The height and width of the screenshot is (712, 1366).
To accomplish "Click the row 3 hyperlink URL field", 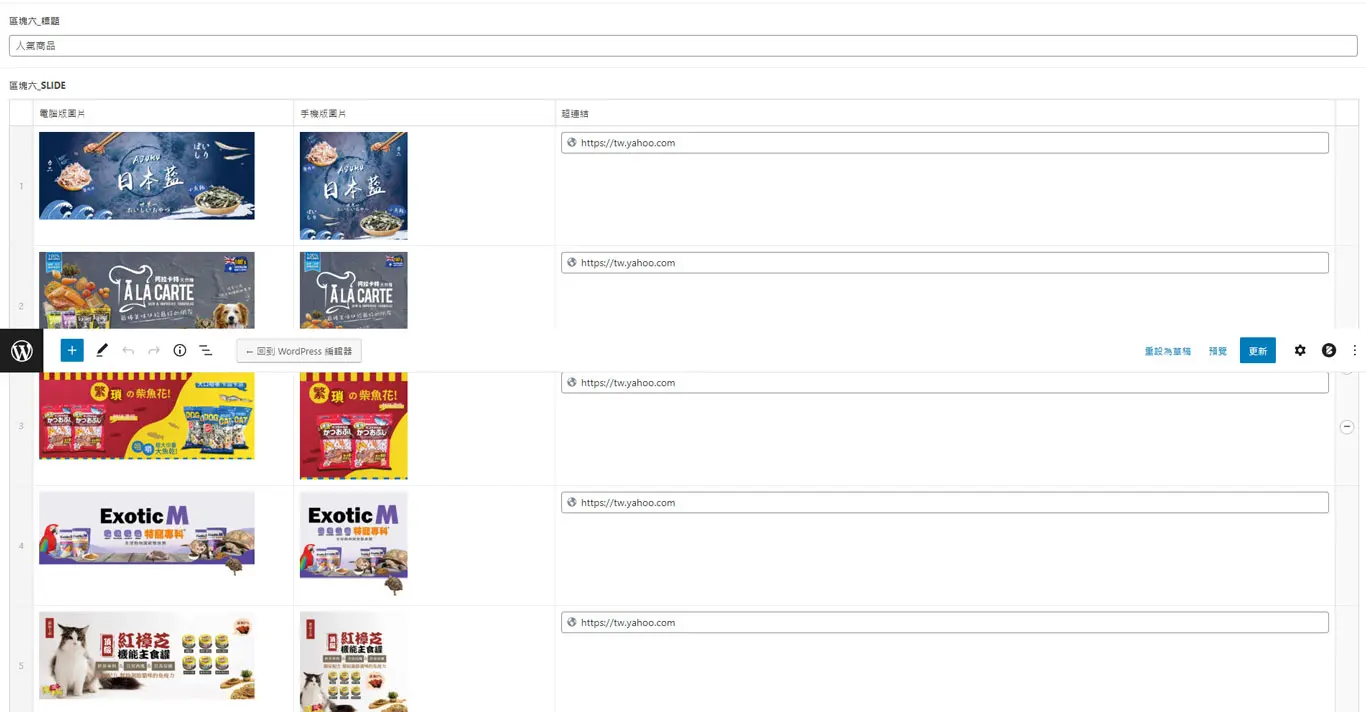I will coord(945,383).
